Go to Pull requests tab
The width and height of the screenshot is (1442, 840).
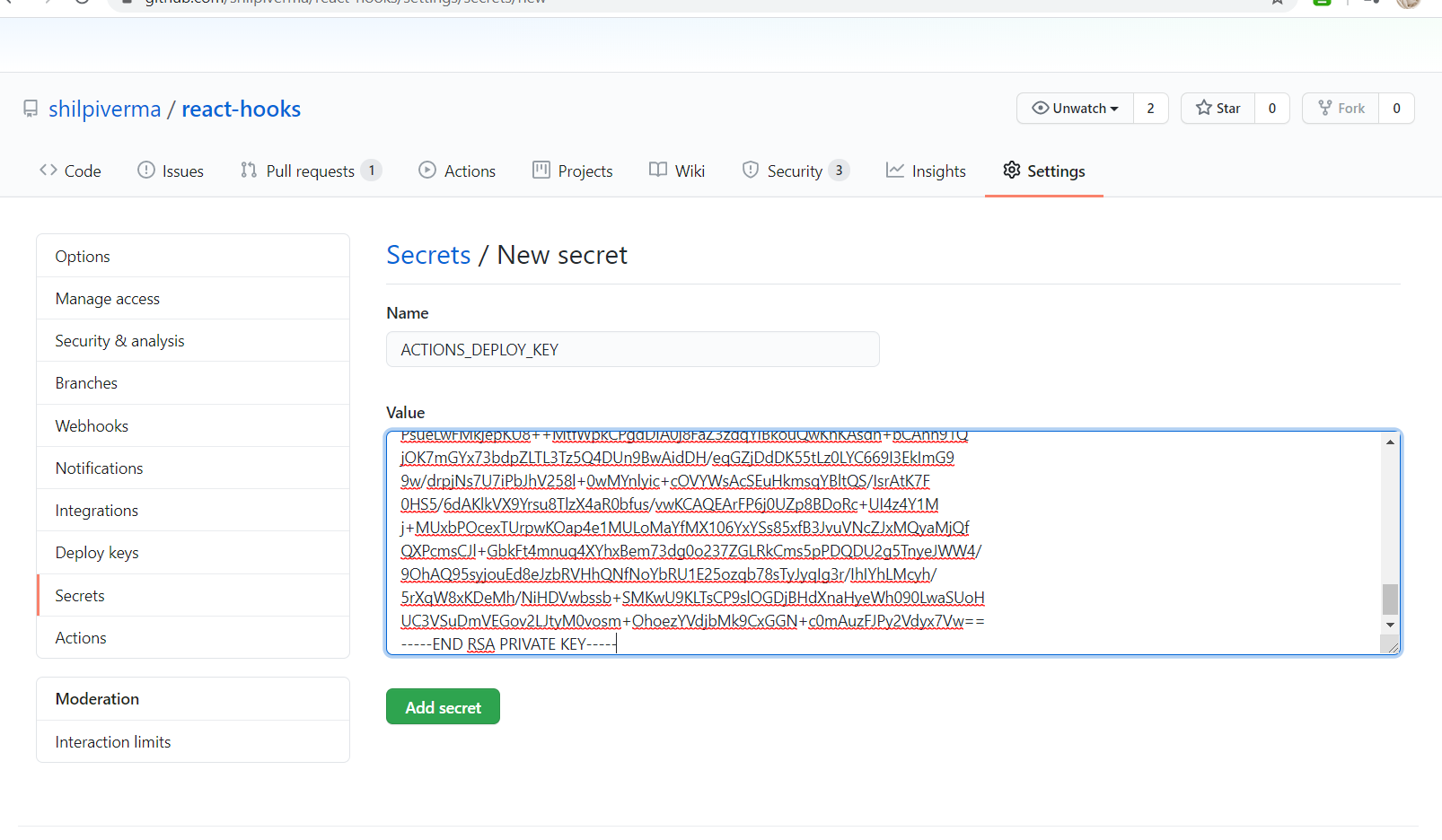[x=311, y=171]
